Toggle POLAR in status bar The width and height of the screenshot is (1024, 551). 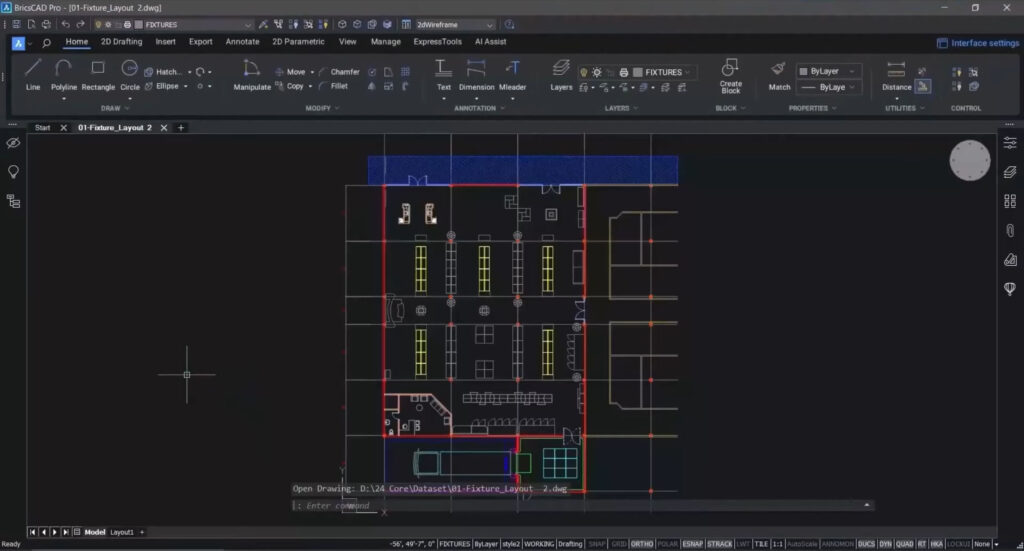(667, 544)
